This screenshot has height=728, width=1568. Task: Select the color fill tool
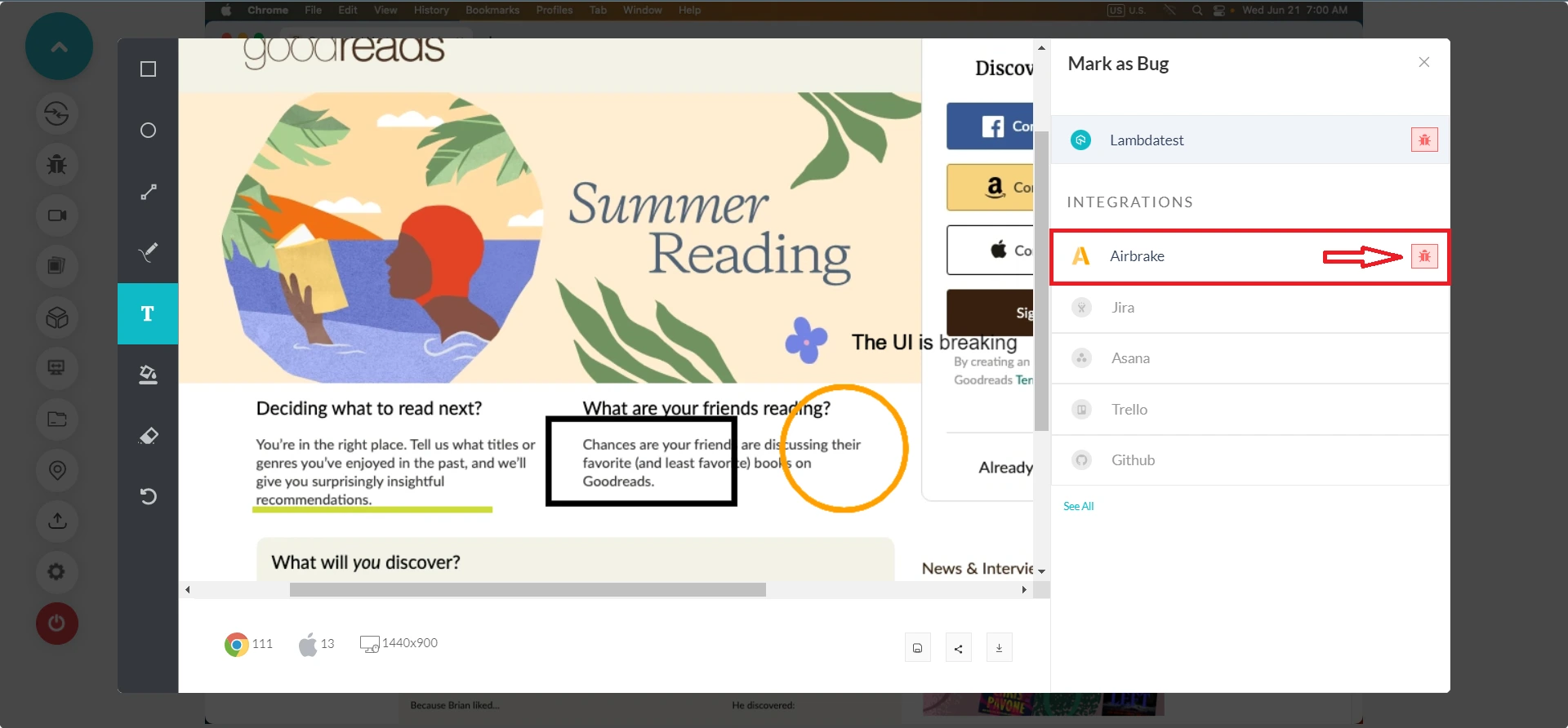[x=148, y=375]
